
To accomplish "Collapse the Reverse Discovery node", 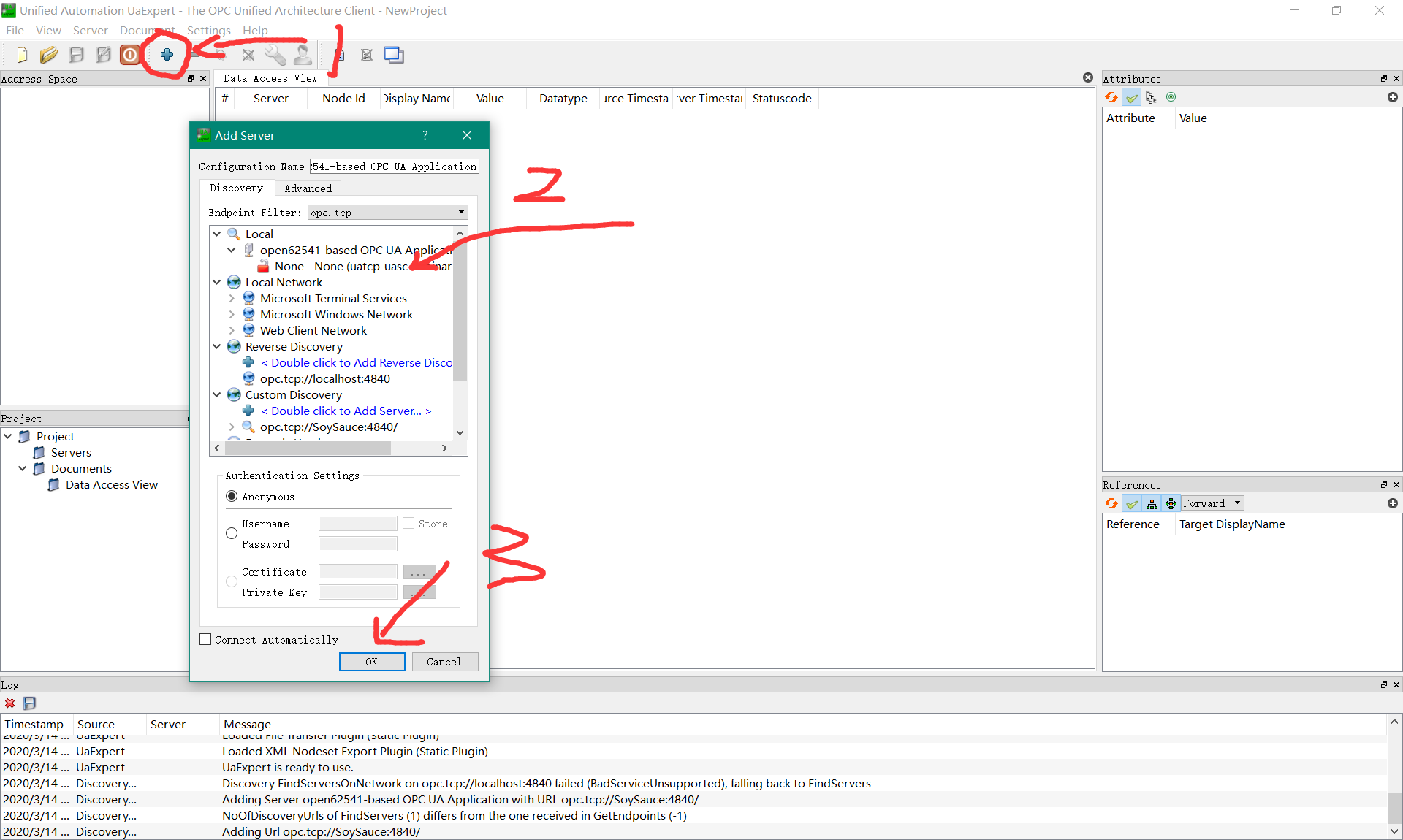I will (x=217, y=346).
